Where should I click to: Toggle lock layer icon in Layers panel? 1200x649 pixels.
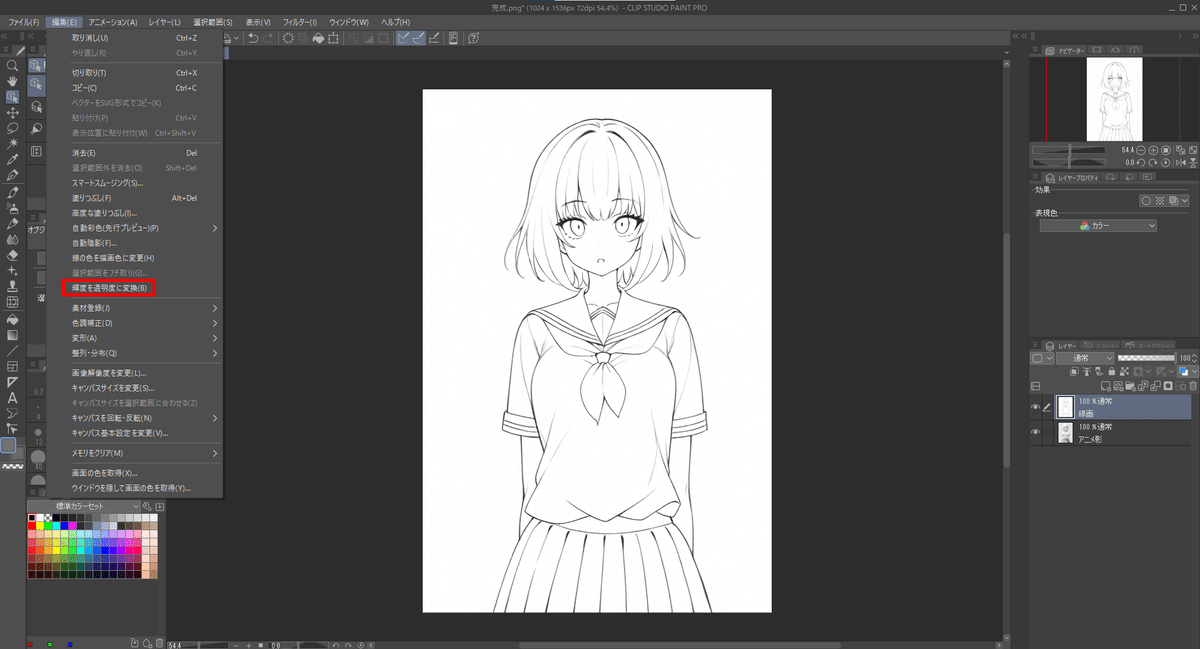pos(1112,371)
